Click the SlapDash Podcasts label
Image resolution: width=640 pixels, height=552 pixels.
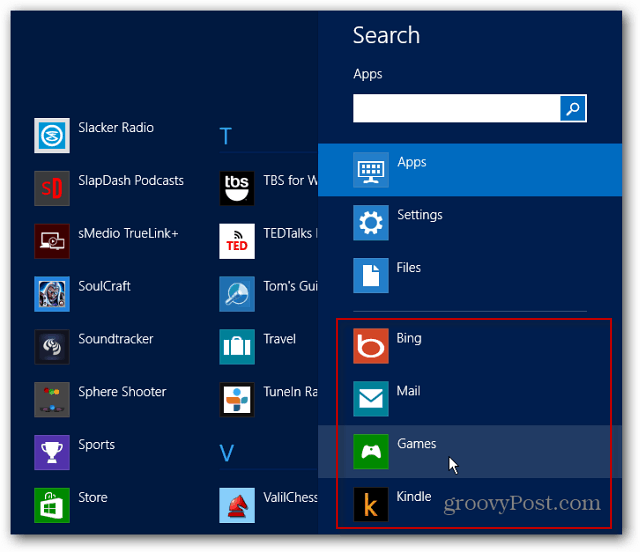[131, 180]
